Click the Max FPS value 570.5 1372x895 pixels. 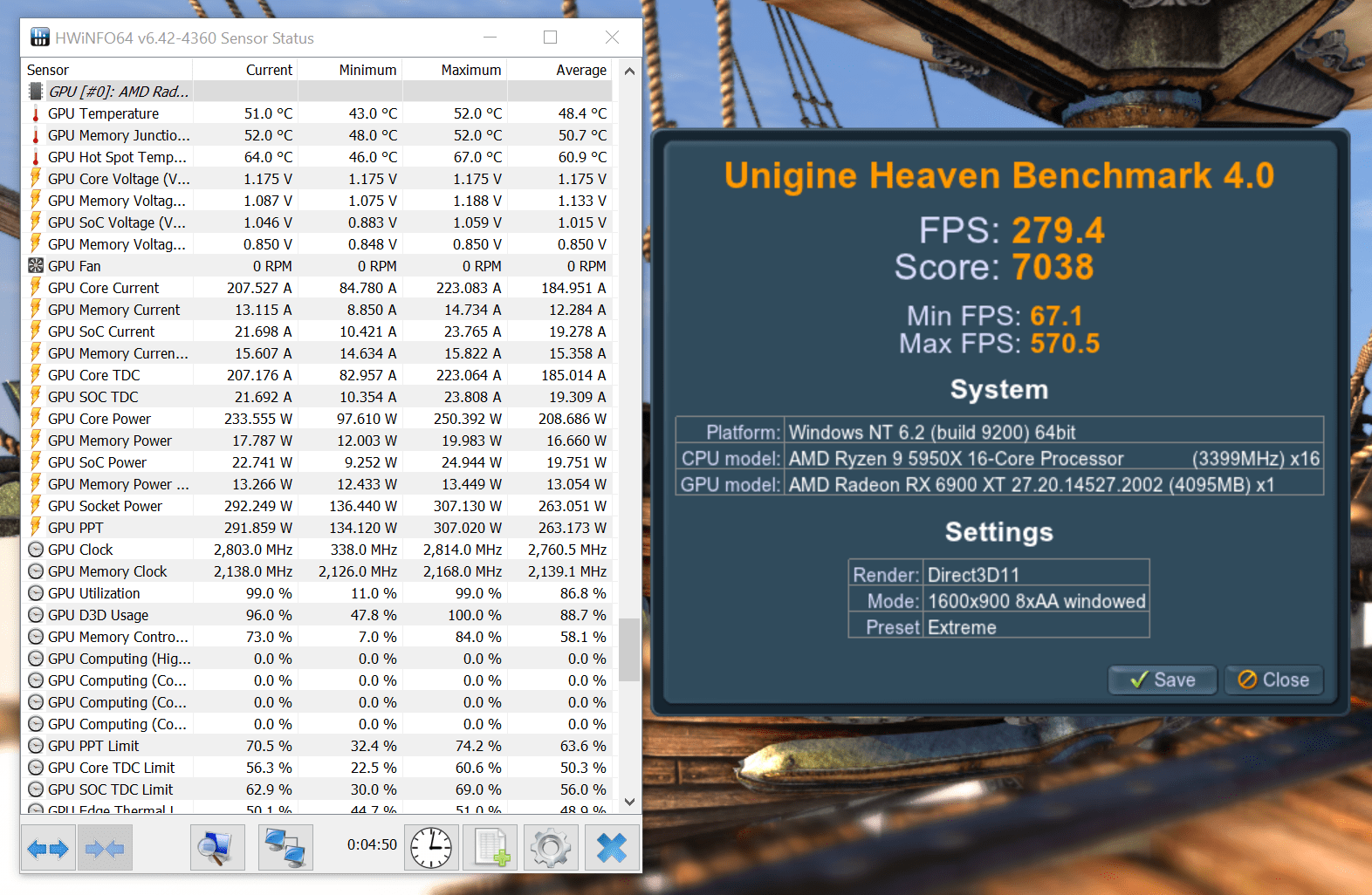pyautogui.click(x=1065, y=344)
